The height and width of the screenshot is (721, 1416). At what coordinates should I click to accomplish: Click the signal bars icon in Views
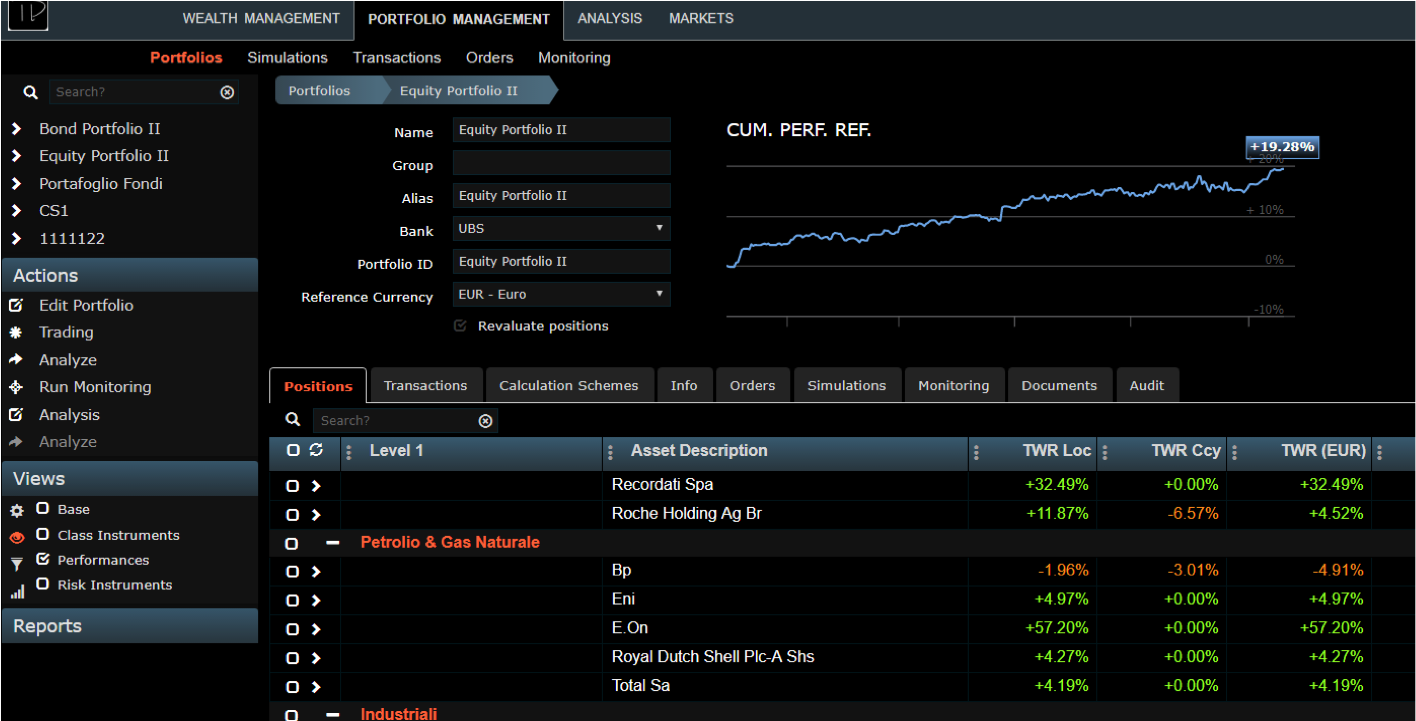pyautogui.click(x=16, y=591)
